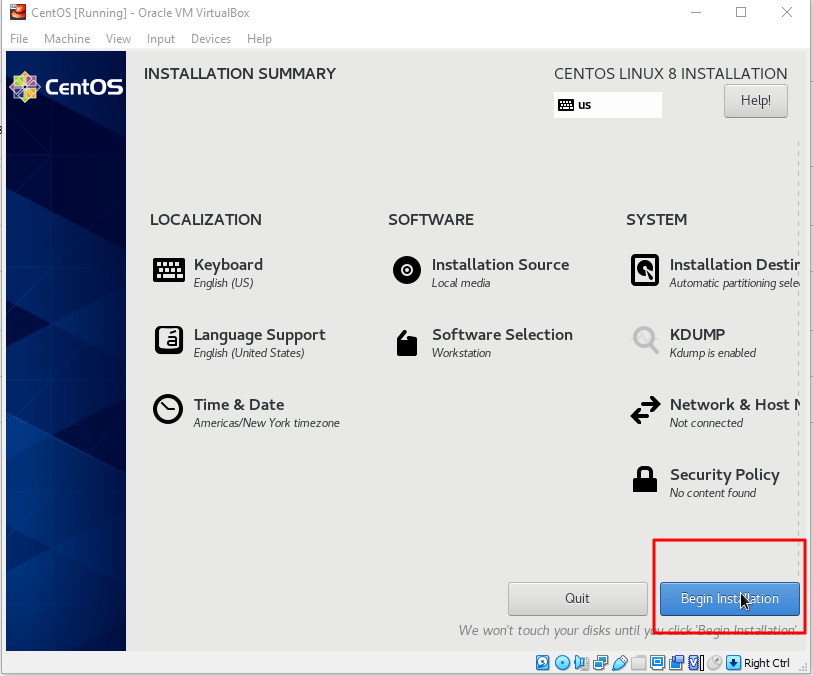Click the LOCALIZATION section heading
This screenshot has width=813, height=676.
pos(206,220)
